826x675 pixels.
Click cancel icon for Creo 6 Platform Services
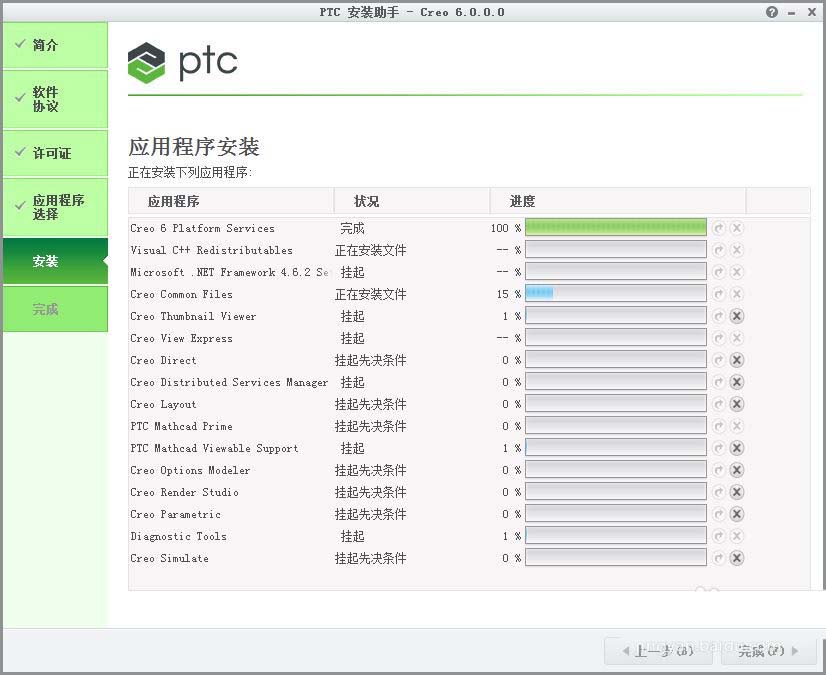click(x=736, y=228)
